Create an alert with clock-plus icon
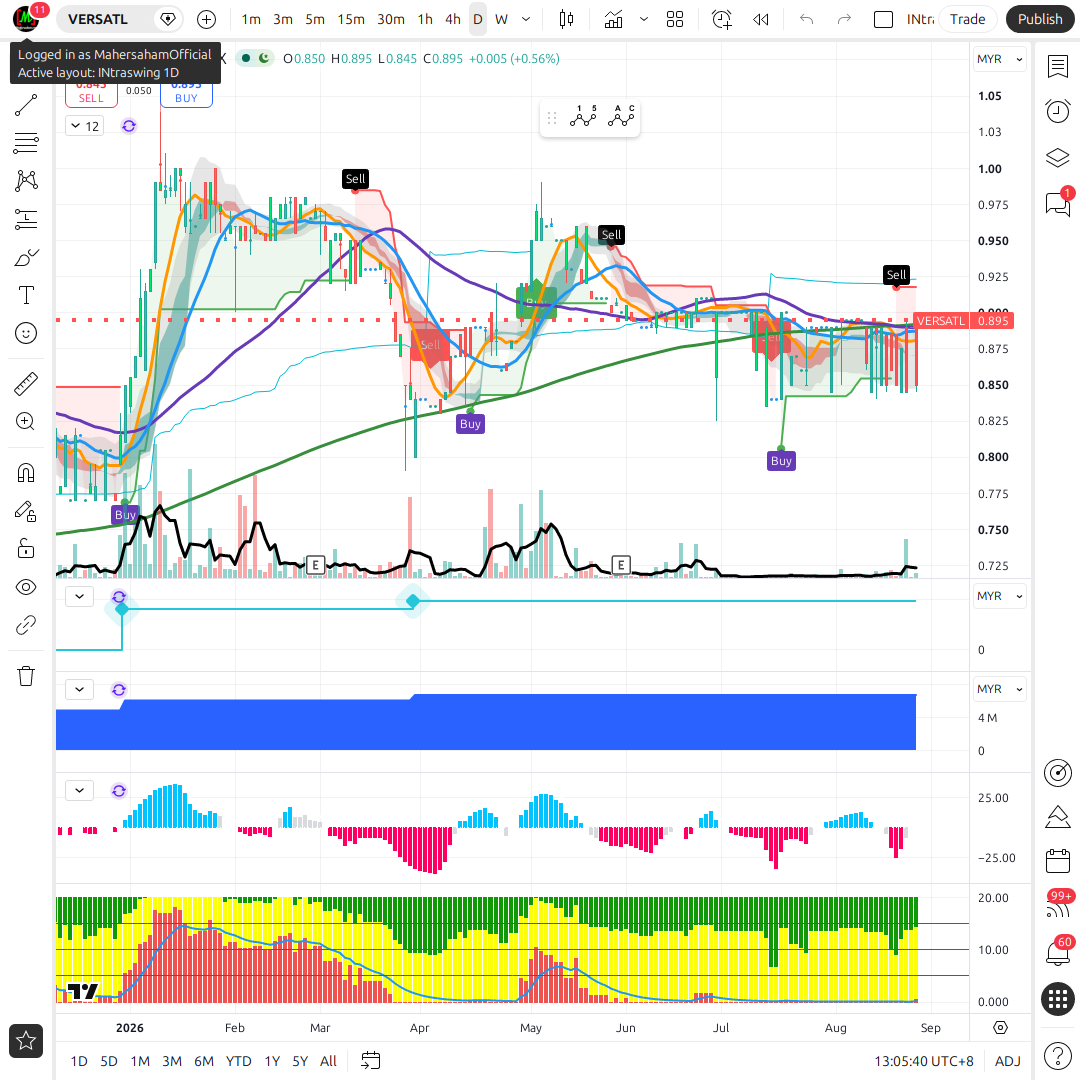 (721, 19)
